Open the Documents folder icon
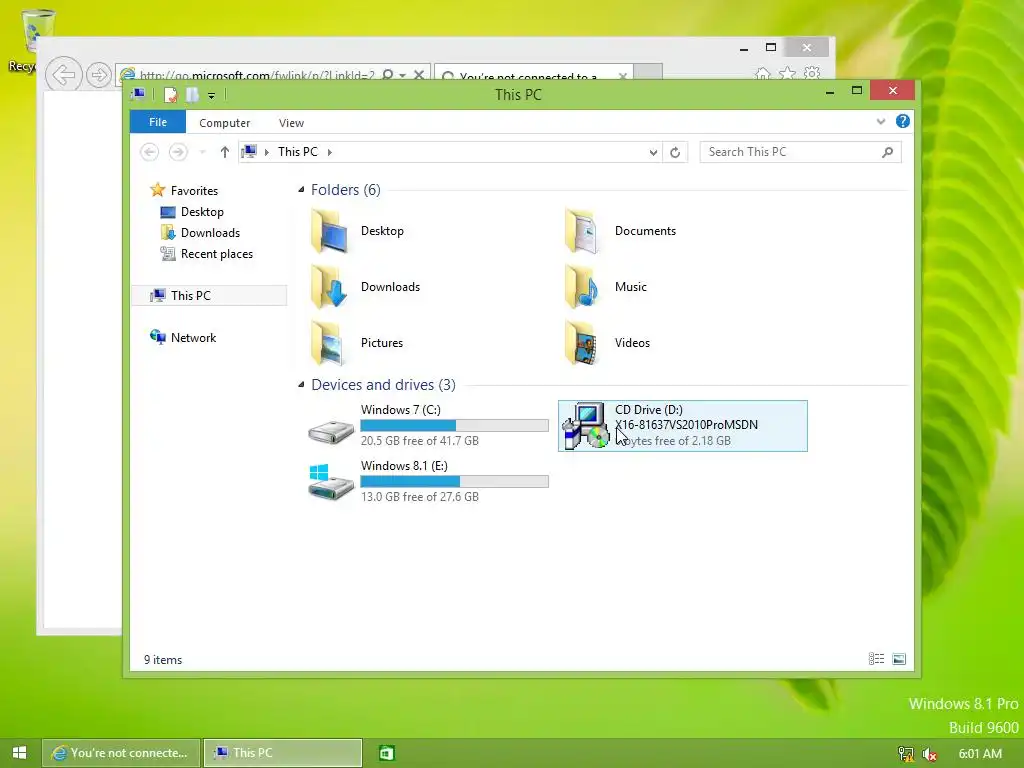The image size is (1024, 768). point(583,231)
